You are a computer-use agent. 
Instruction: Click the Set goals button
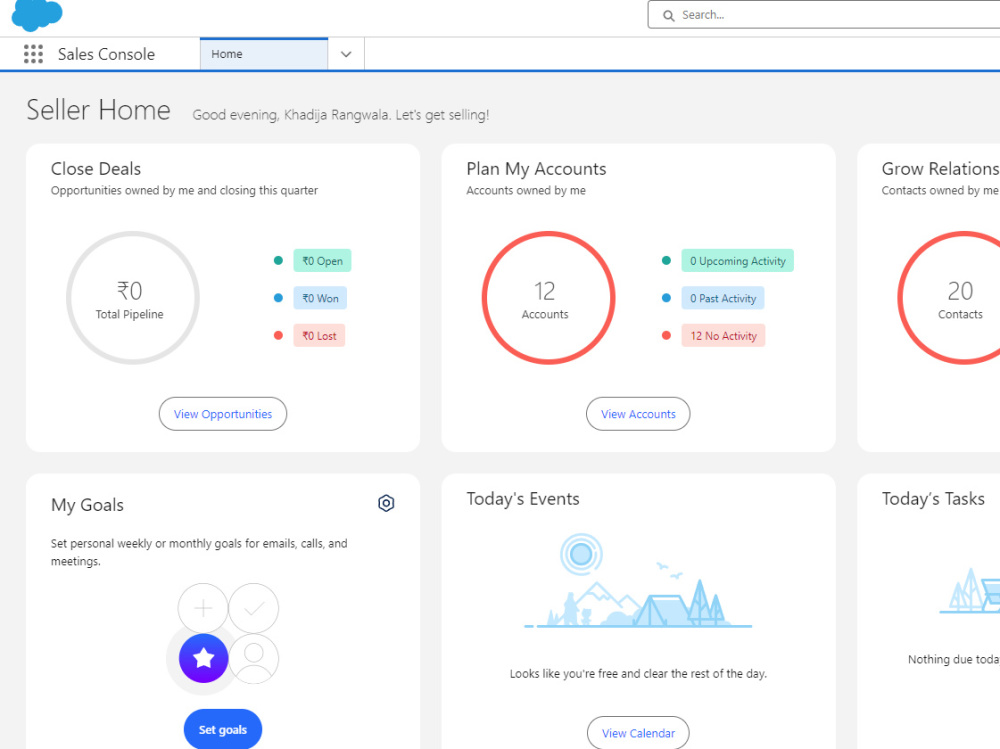223,729
